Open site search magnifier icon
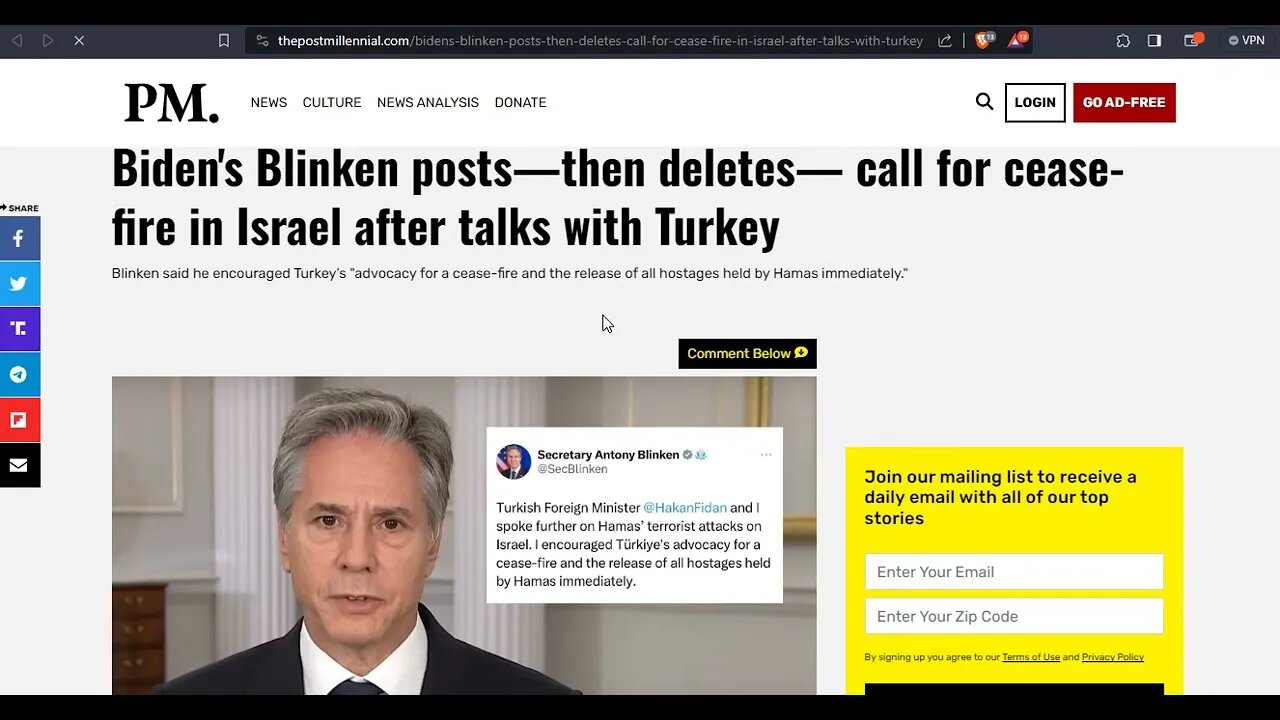 pos(984,102)
